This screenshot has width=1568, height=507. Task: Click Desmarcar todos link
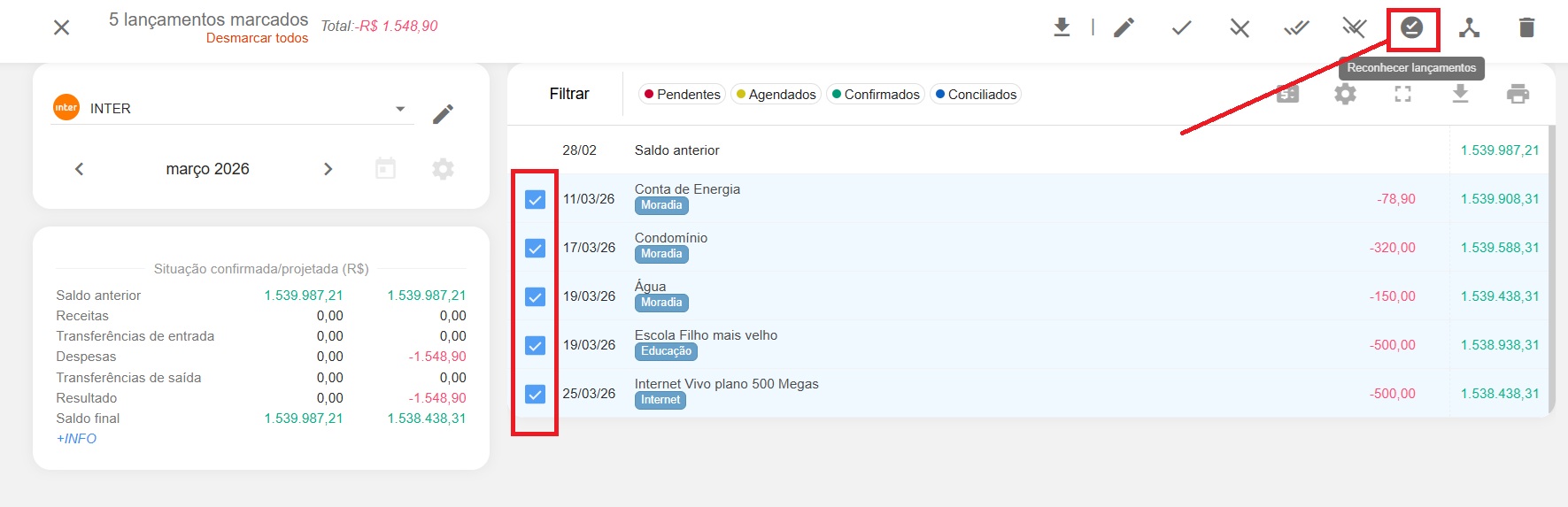[257, 38]
